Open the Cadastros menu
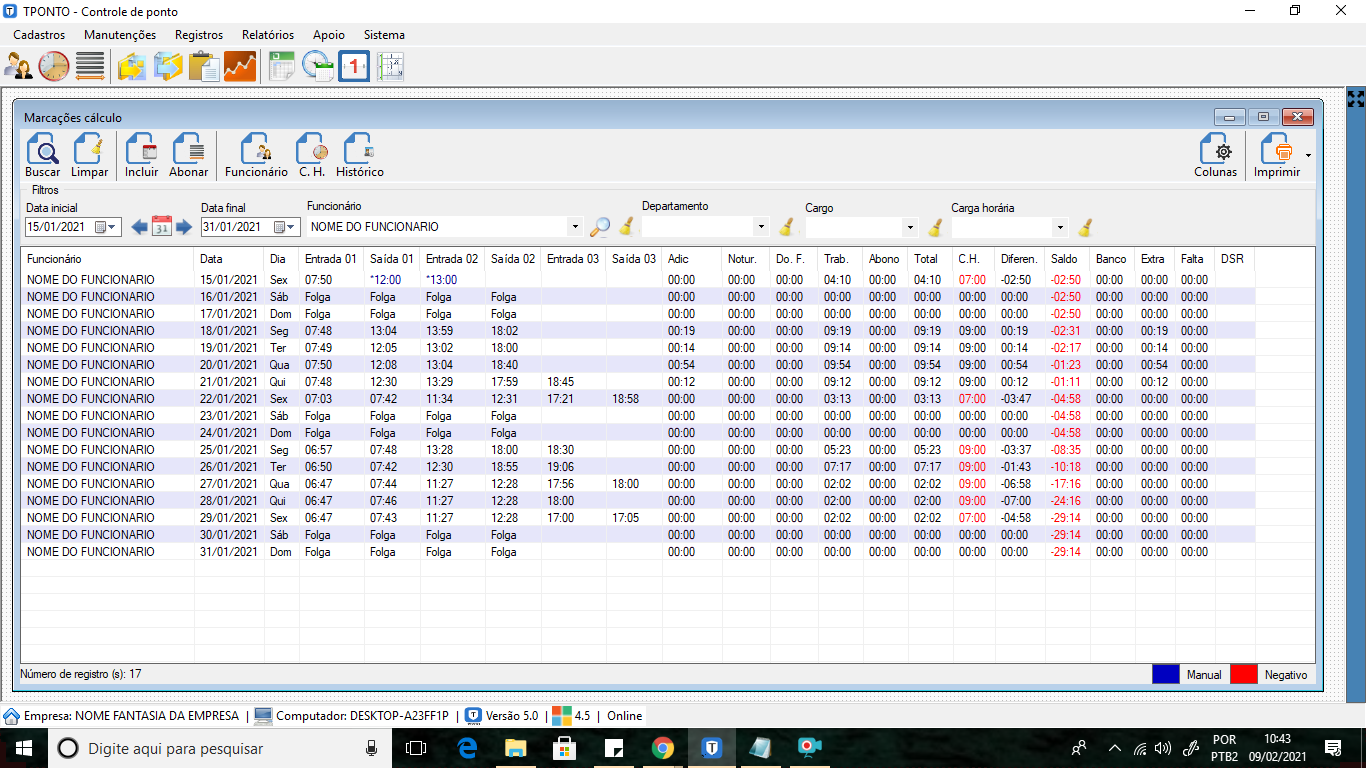1366x768 pixels. coord(40,35)
